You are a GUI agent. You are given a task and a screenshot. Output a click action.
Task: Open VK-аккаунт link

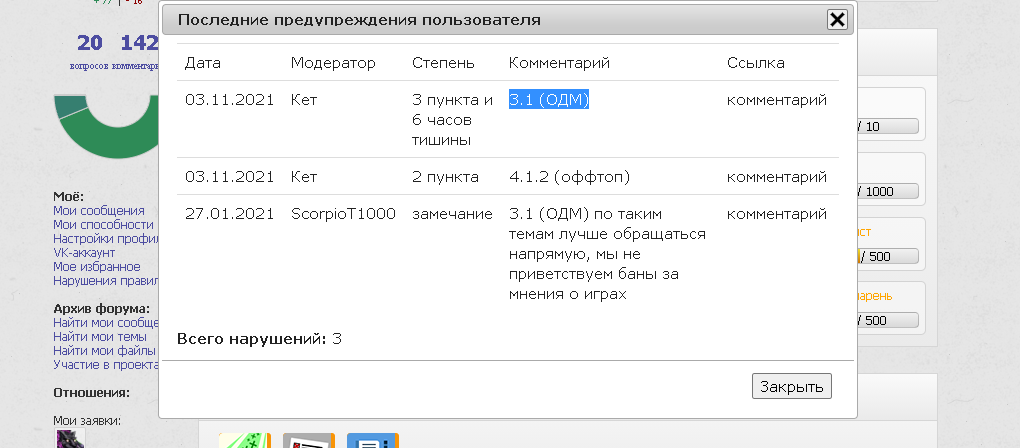click(x=84, y=253)
